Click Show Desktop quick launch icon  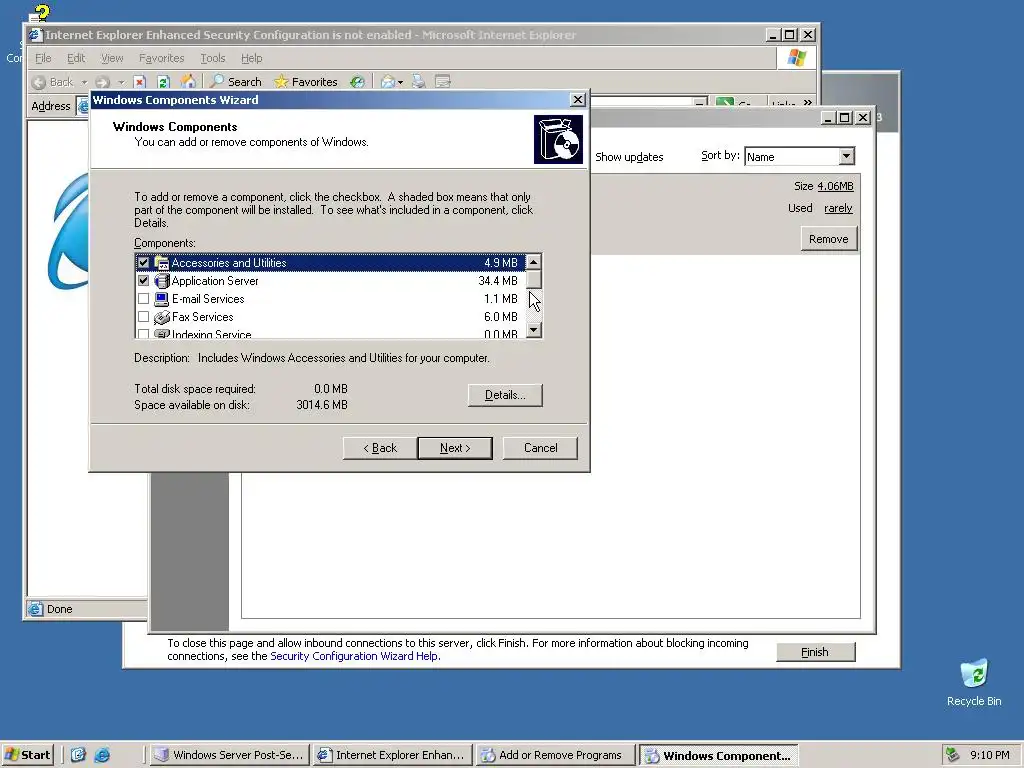78,755
